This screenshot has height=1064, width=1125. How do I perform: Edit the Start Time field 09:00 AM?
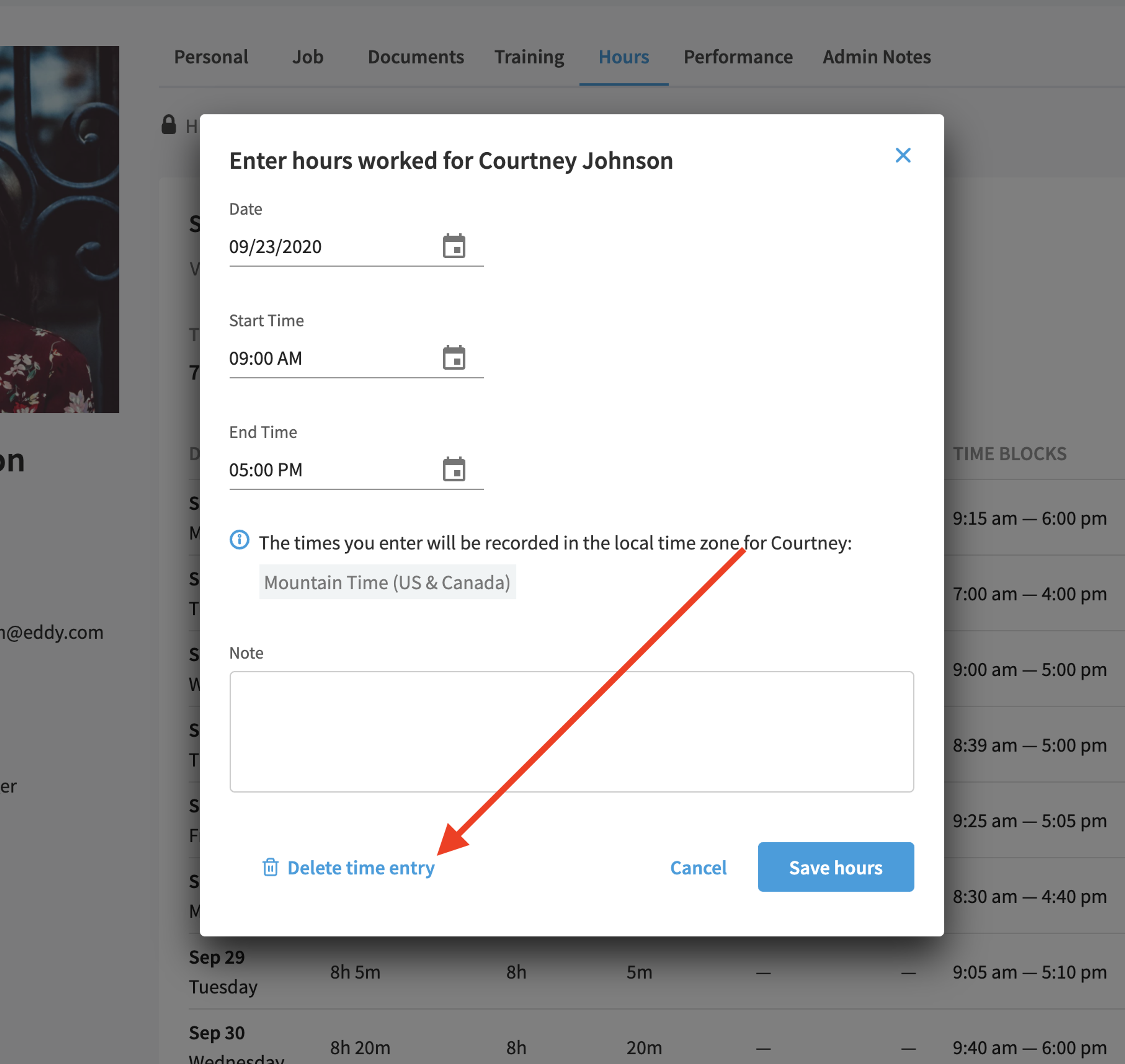coord(356,359)
